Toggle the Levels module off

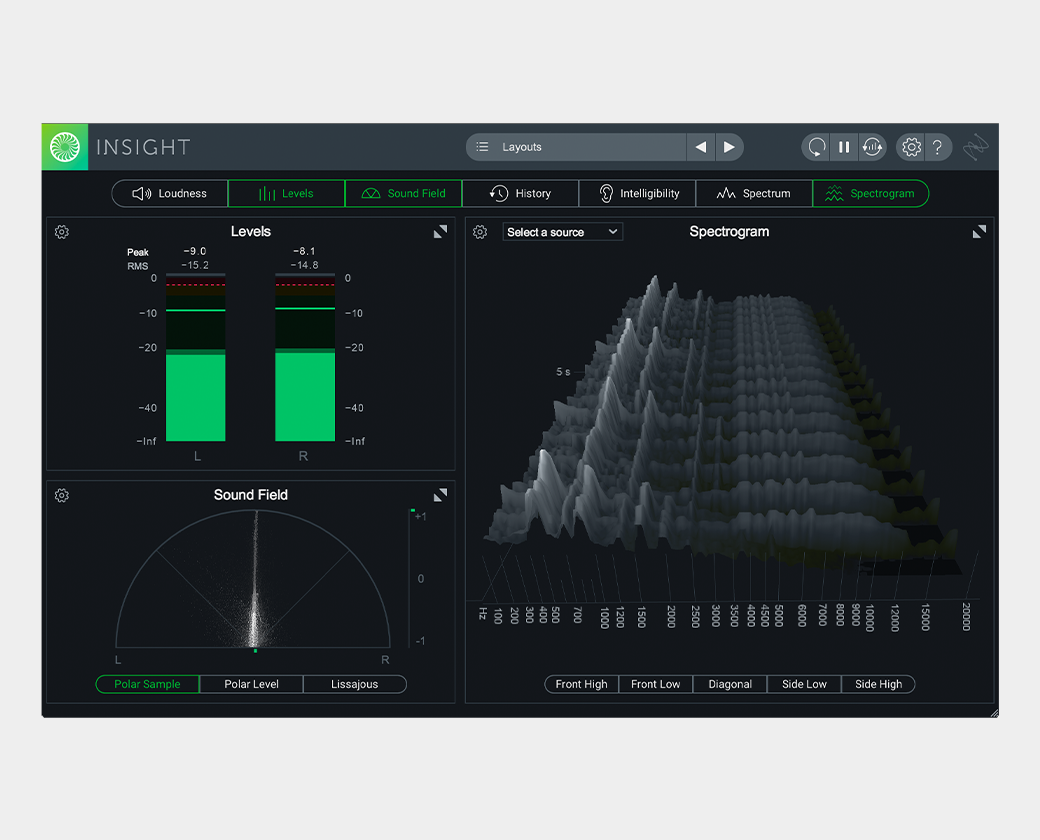tap(287, 193)
